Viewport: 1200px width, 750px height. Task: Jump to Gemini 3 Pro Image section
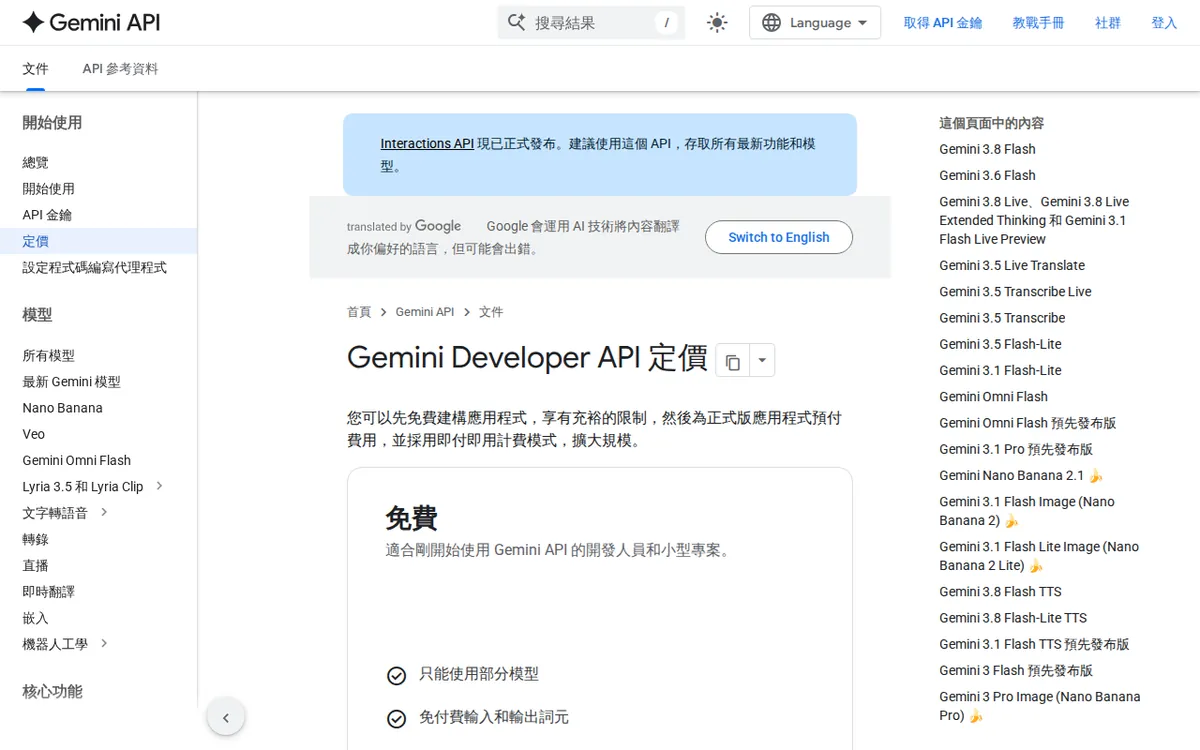click(x=1040, y=706)
